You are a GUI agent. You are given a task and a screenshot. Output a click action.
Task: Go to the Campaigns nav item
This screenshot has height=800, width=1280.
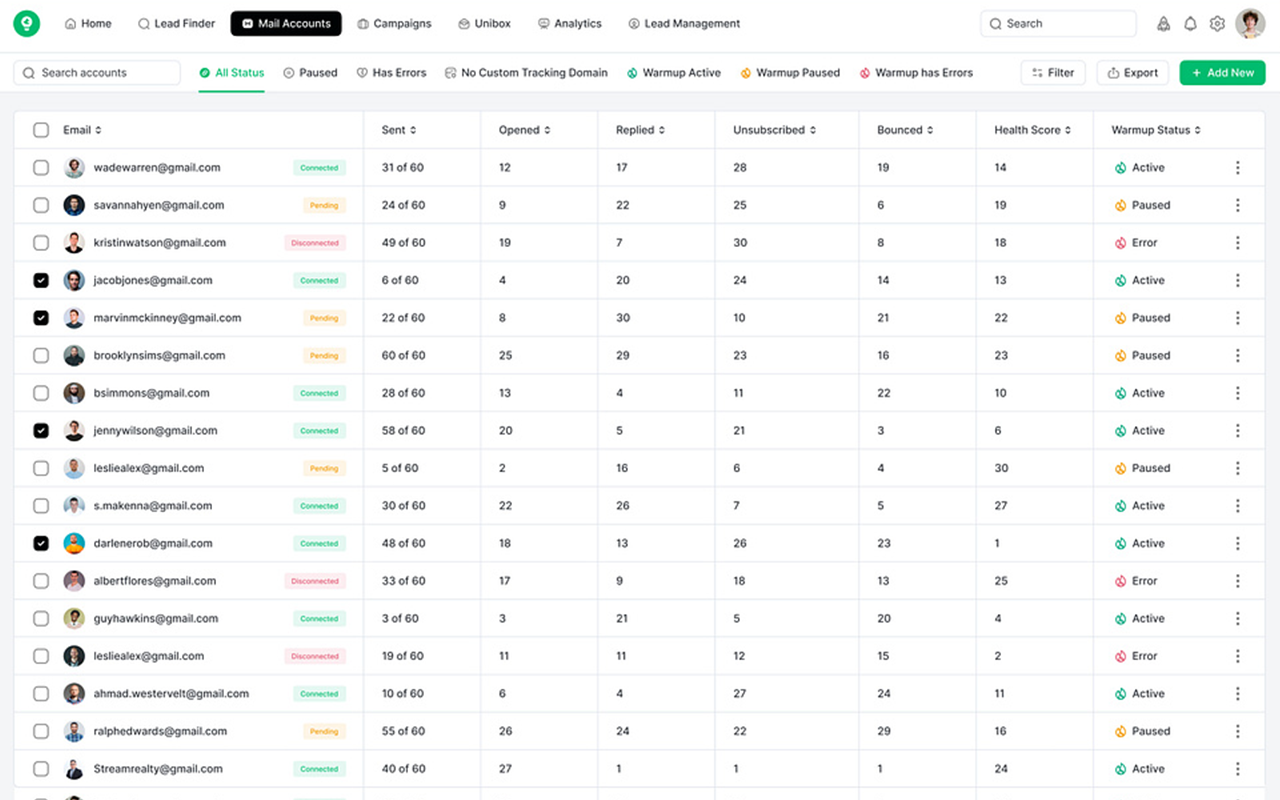pyautogui.click(x=394, y=24)
